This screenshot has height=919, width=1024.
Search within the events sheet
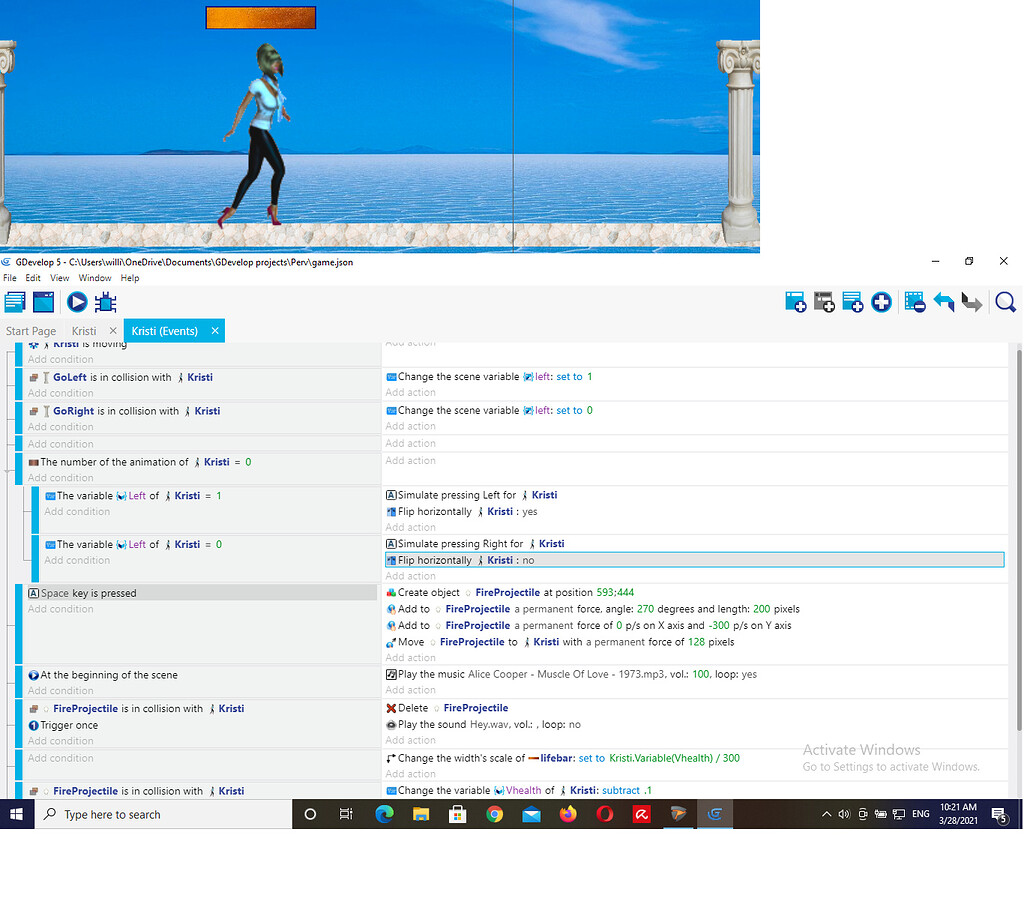coord(1005,301)
